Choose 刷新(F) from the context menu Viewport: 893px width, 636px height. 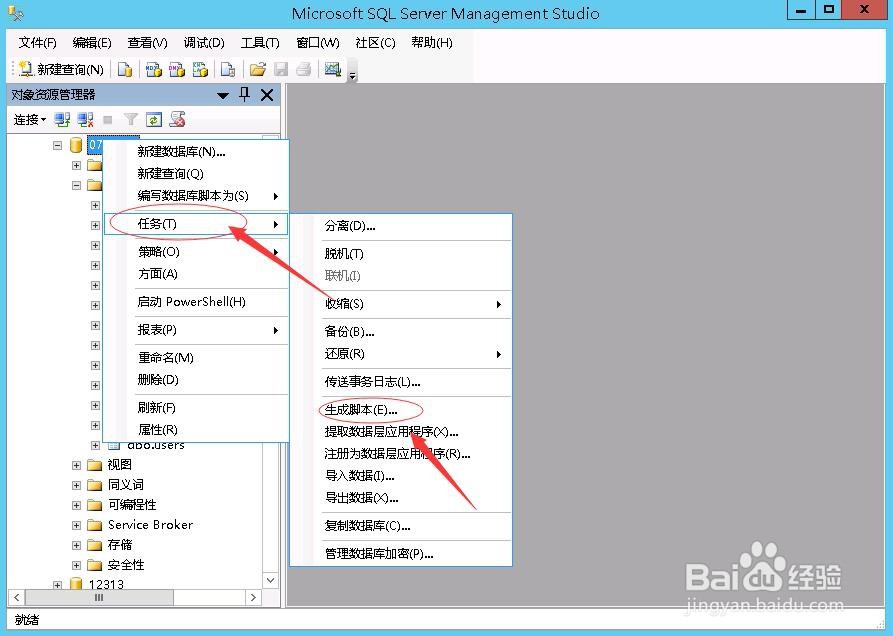(196, 408)
